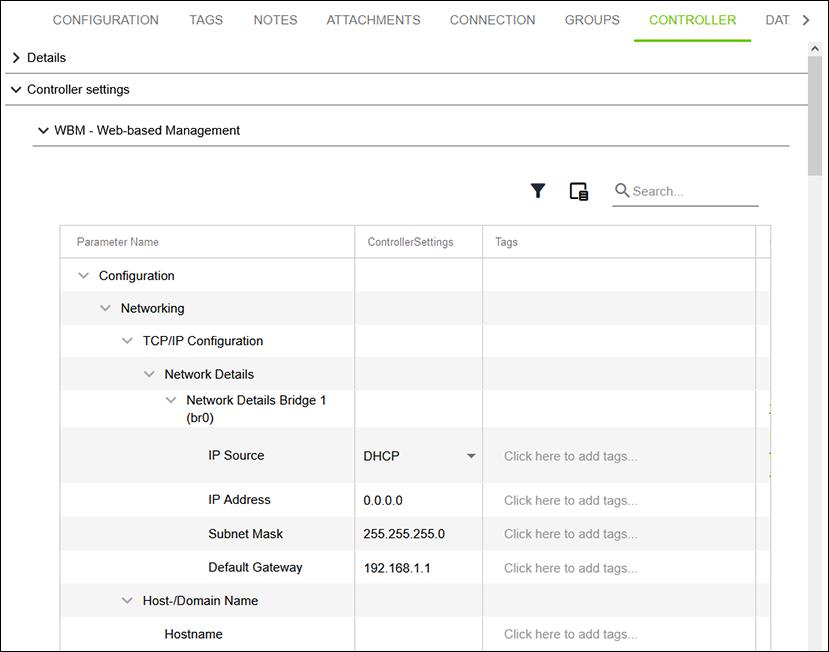Open the filter funnel icon
829x652 pixels.
(x=538, y=190)
